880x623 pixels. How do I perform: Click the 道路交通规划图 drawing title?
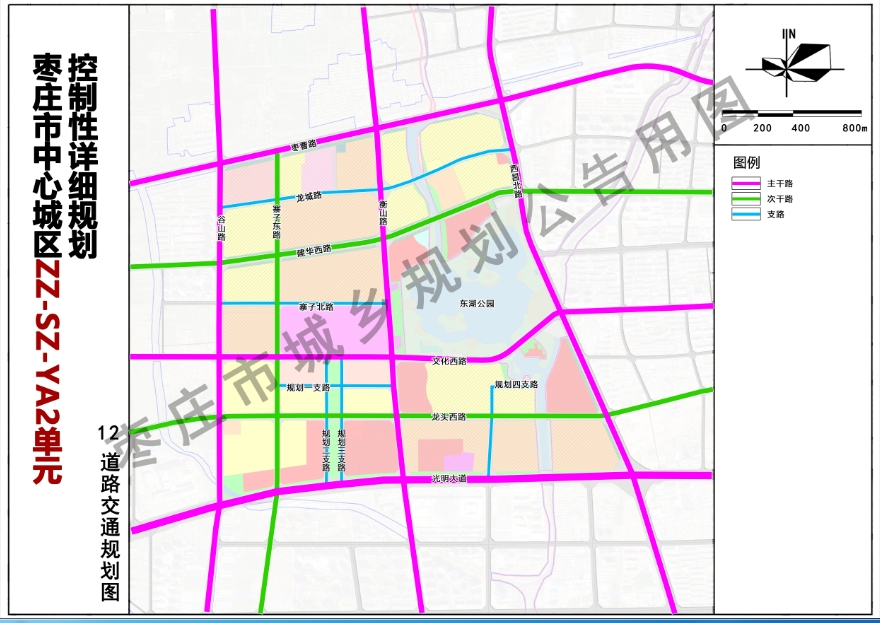click(109, 525)
